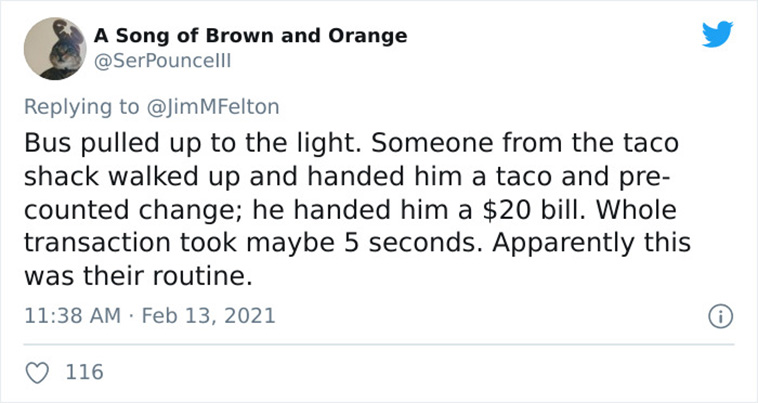The width and height of the screenshot is (758, 403).
Task: Click 'transaction took maybe 5 seconds' text
Action: (253, 243)
